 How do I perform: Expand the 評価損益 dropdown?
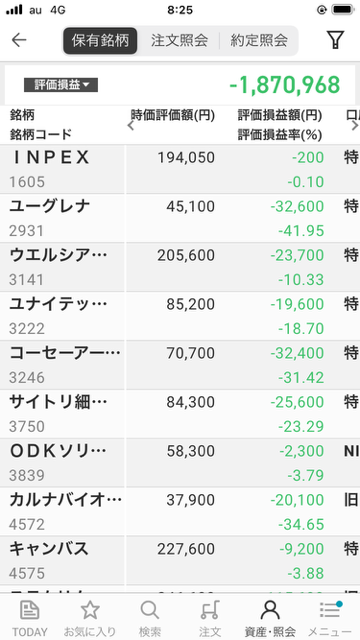click(x=61, y=85)
